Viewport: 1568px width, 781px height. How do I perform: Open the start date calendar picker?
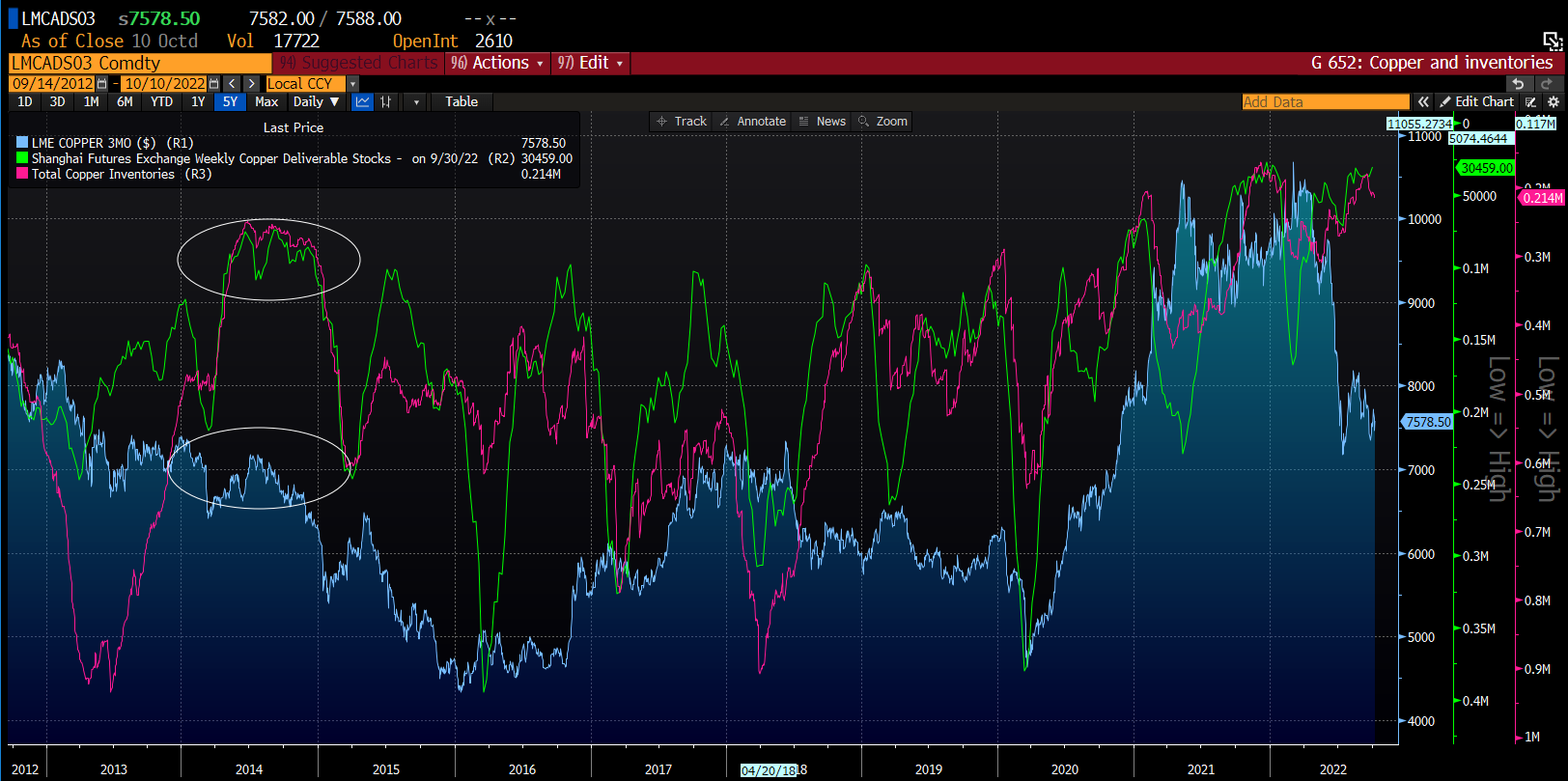click(102, 84)
